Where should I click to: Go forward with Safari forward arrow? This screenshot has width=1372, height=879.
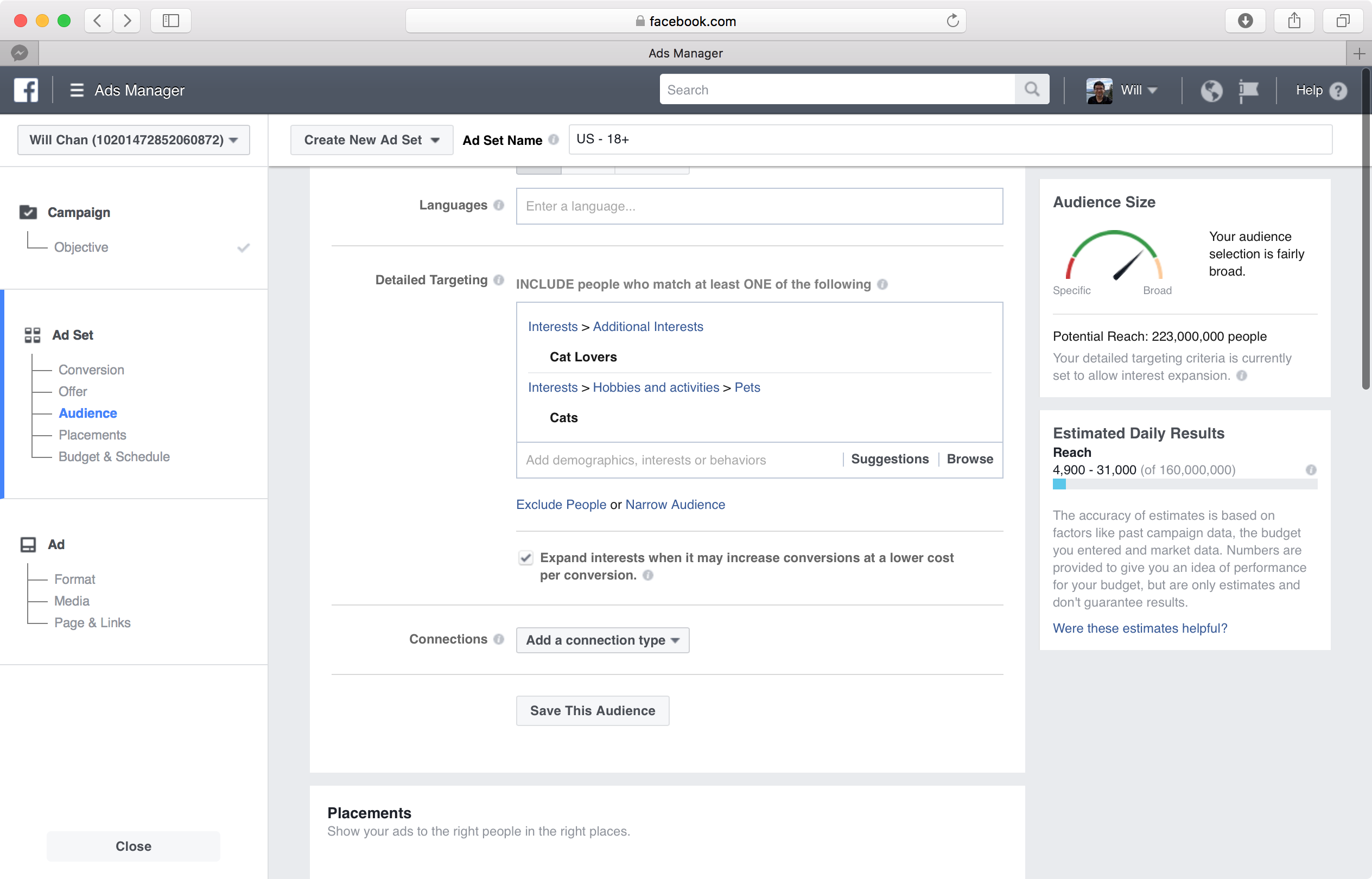[127, 21]
